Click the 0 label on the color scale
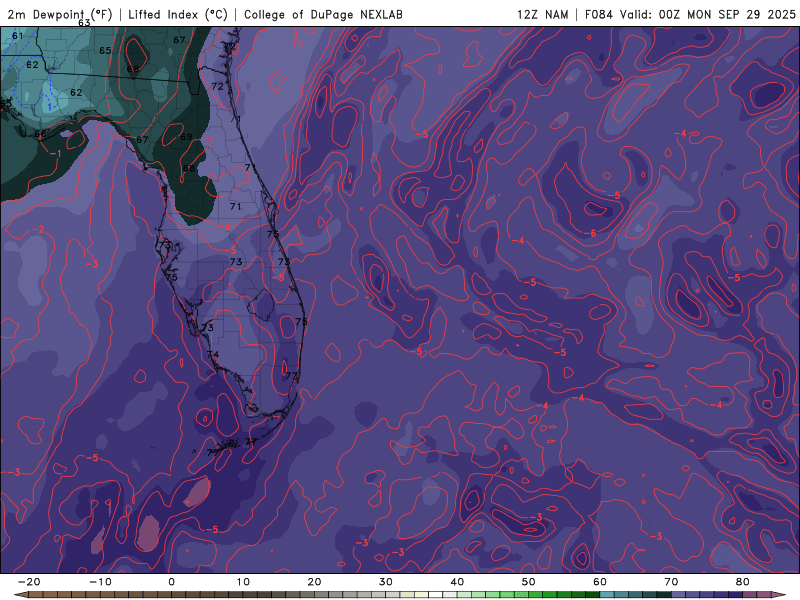800x600 pixels. pyautogui.click(x=171, y=582)
